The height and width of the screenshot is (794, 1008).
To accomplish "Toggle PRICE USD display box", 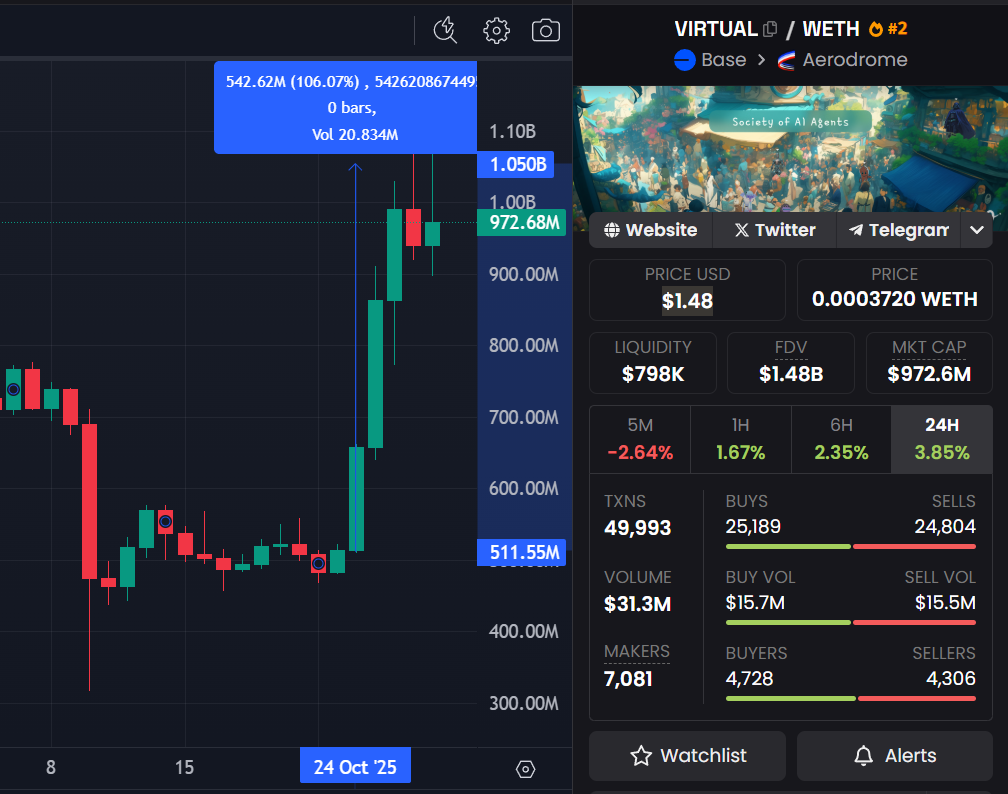I will 687,289.
